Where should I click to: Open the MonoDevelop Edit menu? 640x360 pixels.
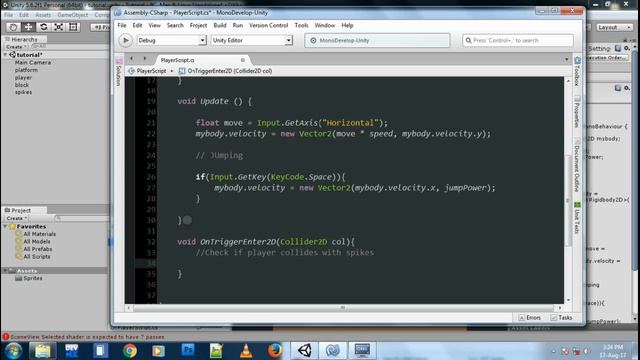137,25
